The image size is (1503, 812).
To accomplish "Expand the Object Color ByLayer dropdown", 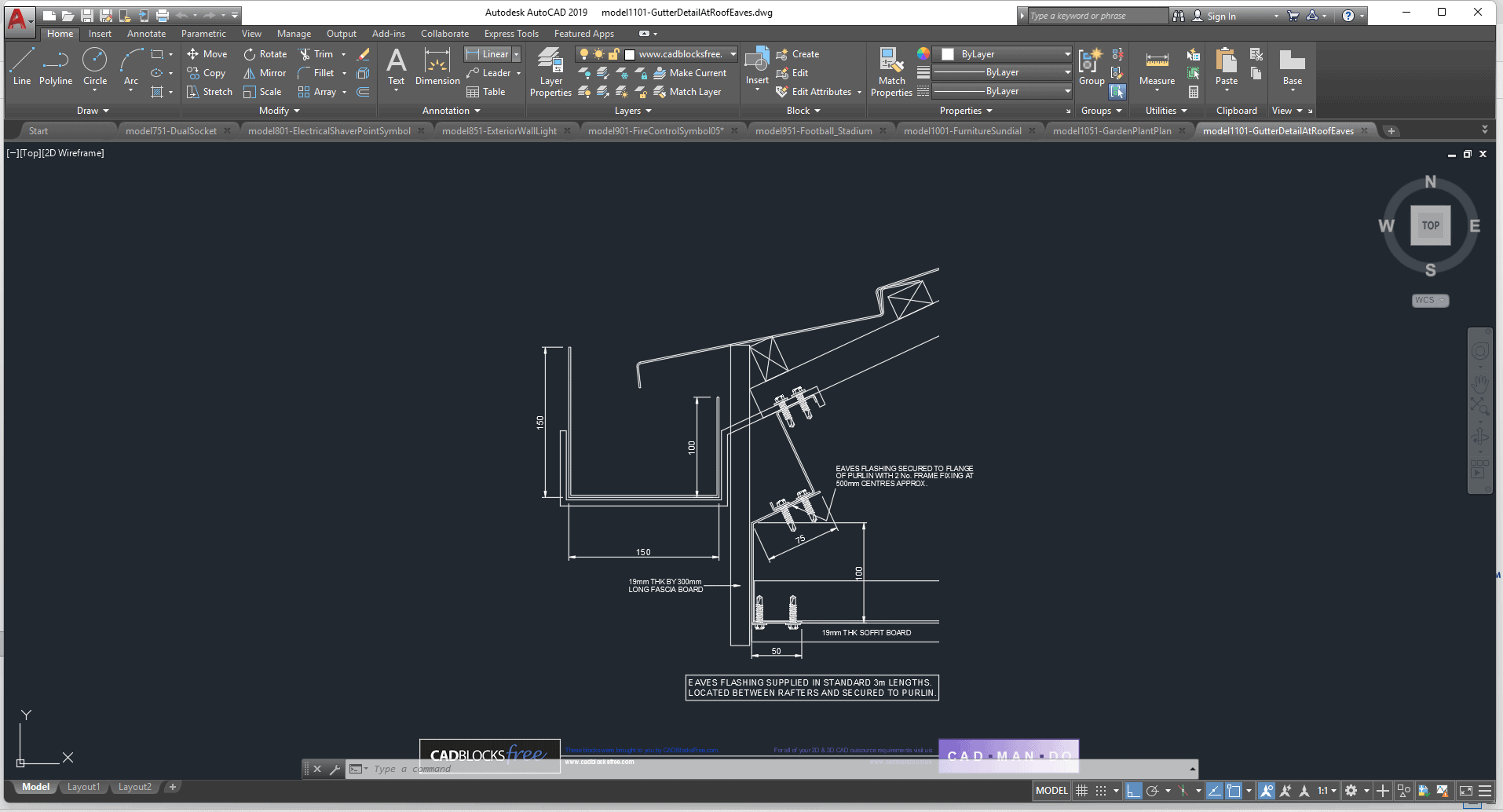I will point(1067,54).
